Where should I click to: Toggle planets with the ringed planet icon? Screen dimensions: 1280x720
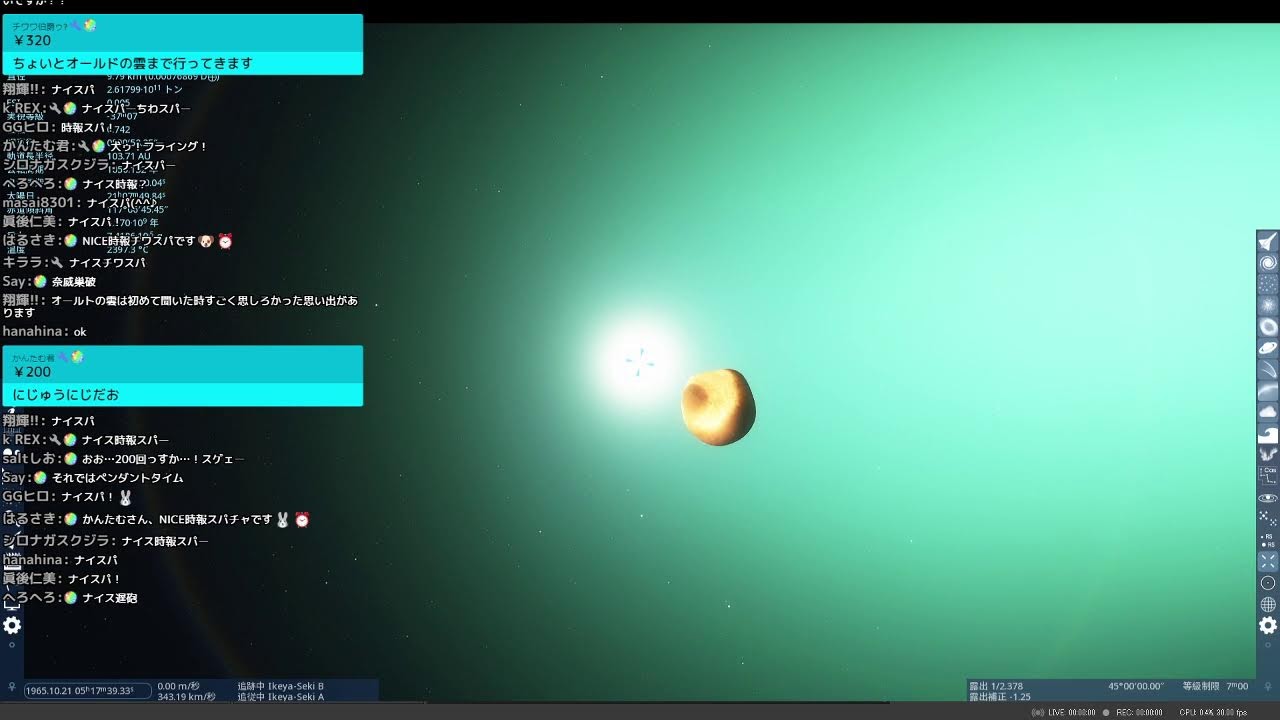[x=1268, y=348]
